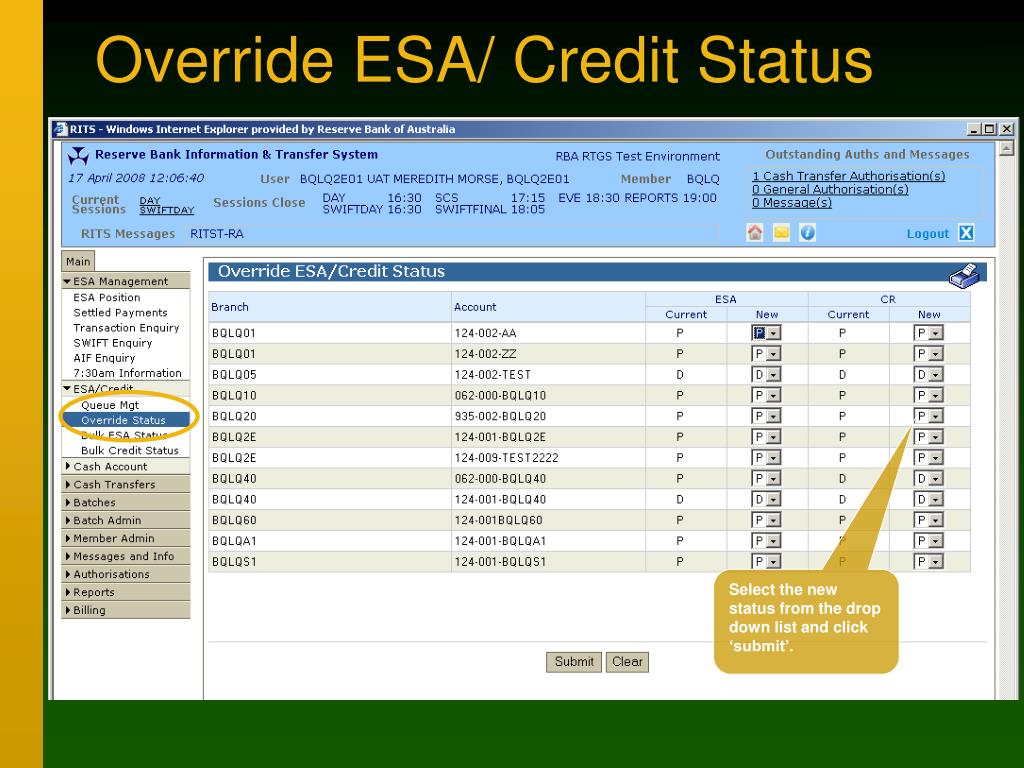Open 0 Message(s) link
The width and height of the screenshot is (1024, 768).
point(792,202)
